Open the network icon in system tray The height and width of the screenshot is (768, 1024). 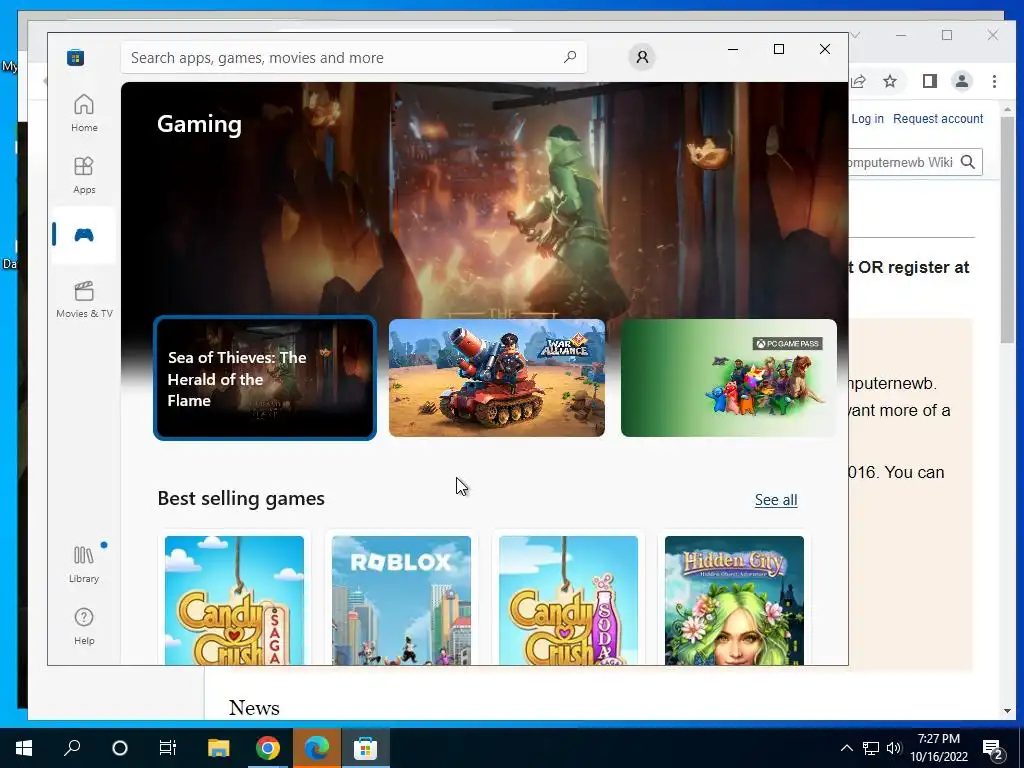coord(871,748)
